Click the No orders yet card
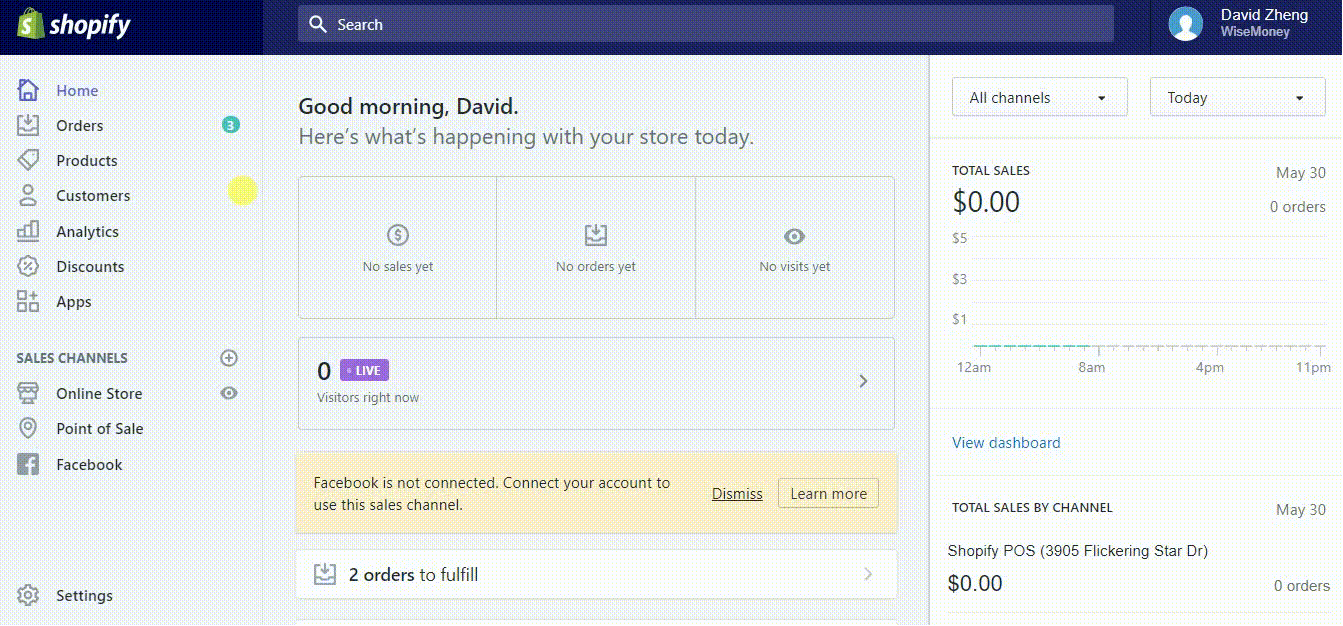1343x626 pixels. (x=596, y=248)
